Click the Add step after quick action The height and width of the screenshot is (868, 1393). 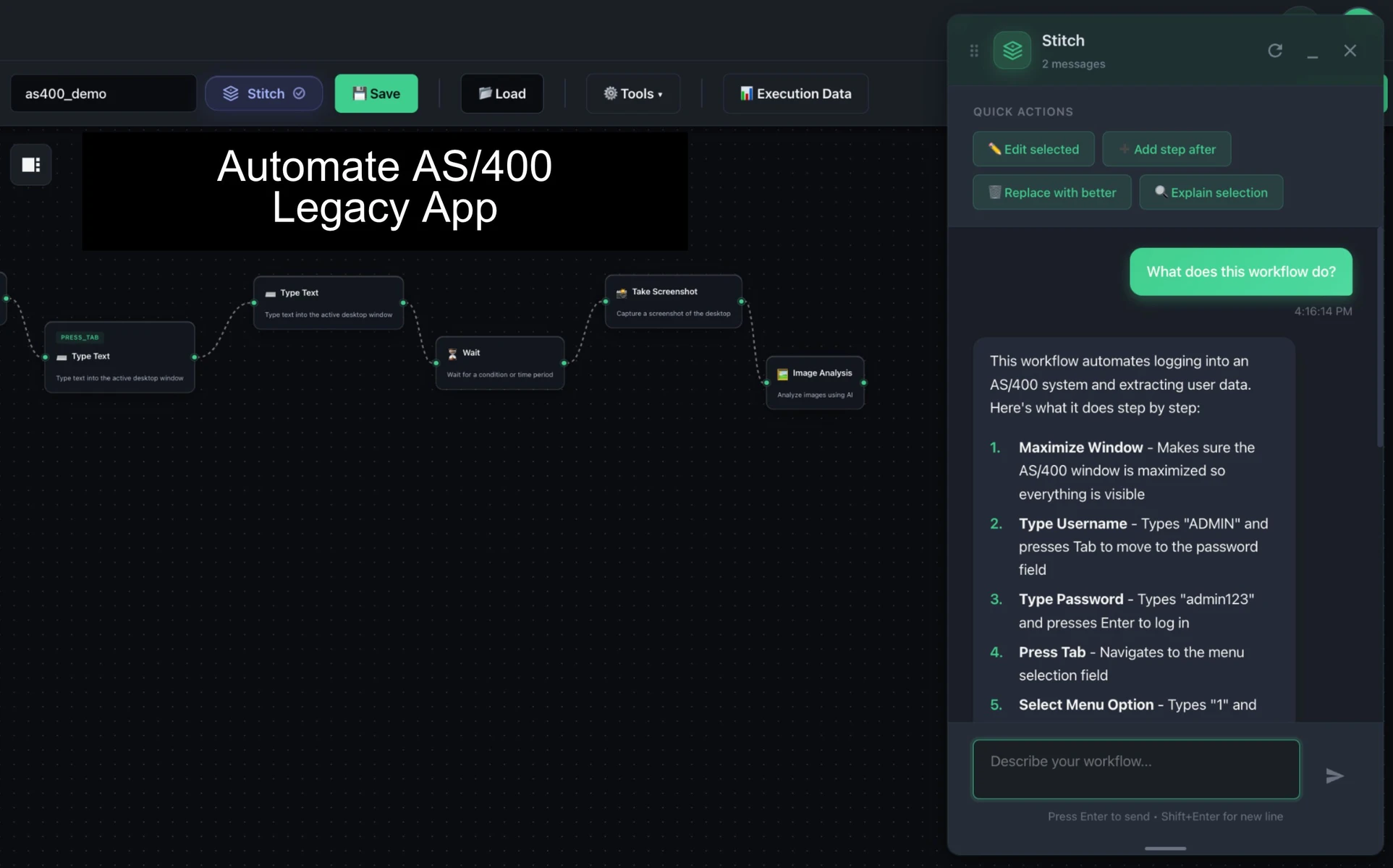pos(1167,149)
